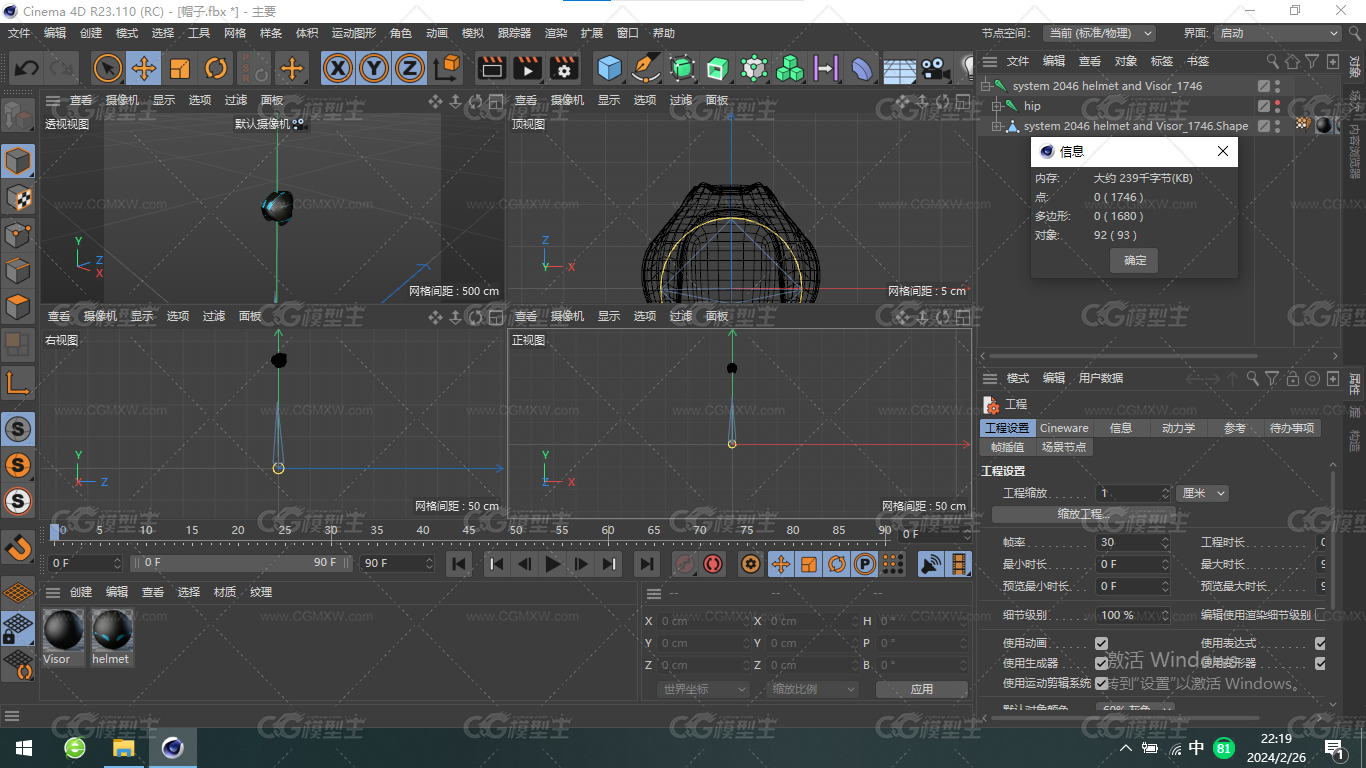1366x768 pixels.
Task: Open the 运动图形 menu
Action: (x=354, y=33)
